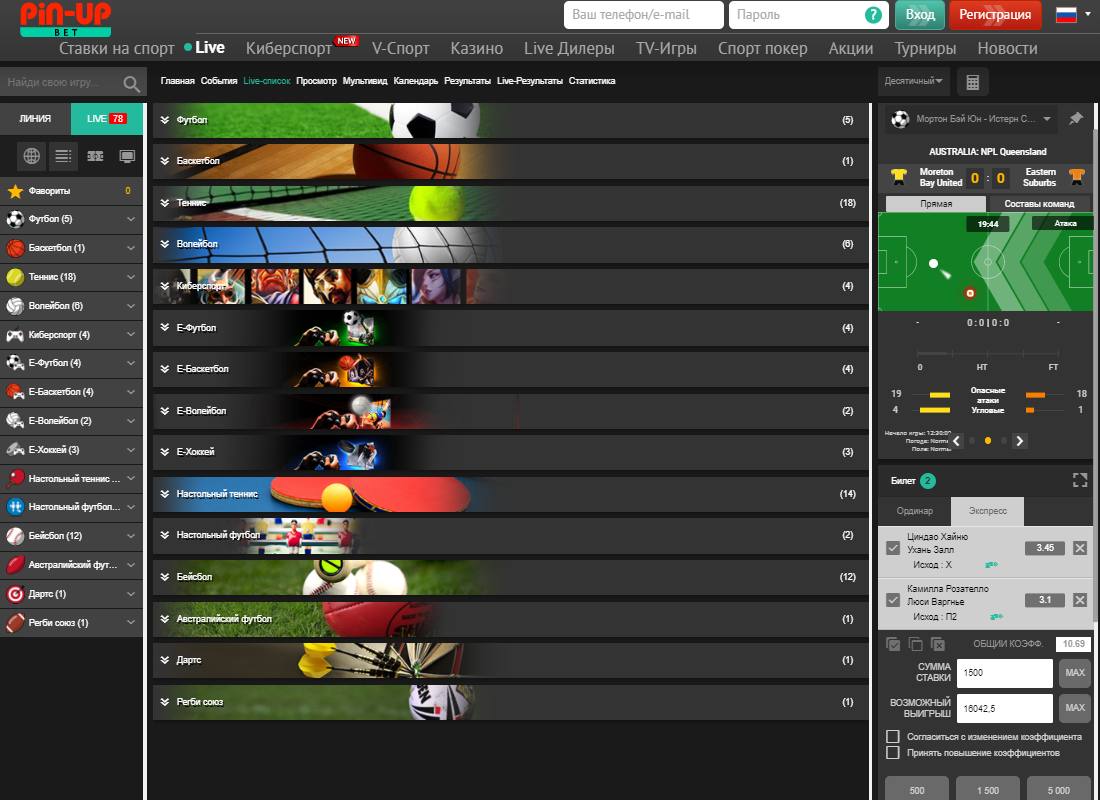Tick Принять повышение коэффициентов checkbox
The width and height of the screenshot is (1100, 800).
[x=893, y=752]
